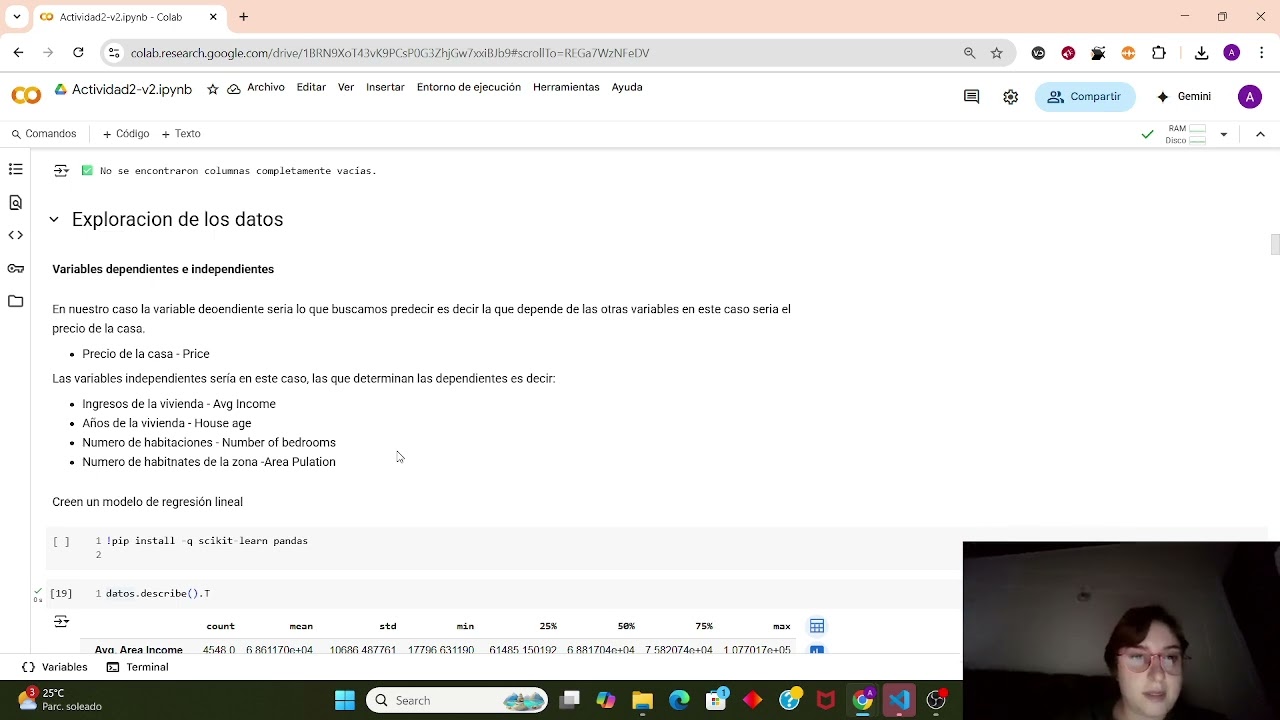Open the Comandos palette
Image resolution: width=1280 pixels, height=720 pixels.
pos(43,134)
